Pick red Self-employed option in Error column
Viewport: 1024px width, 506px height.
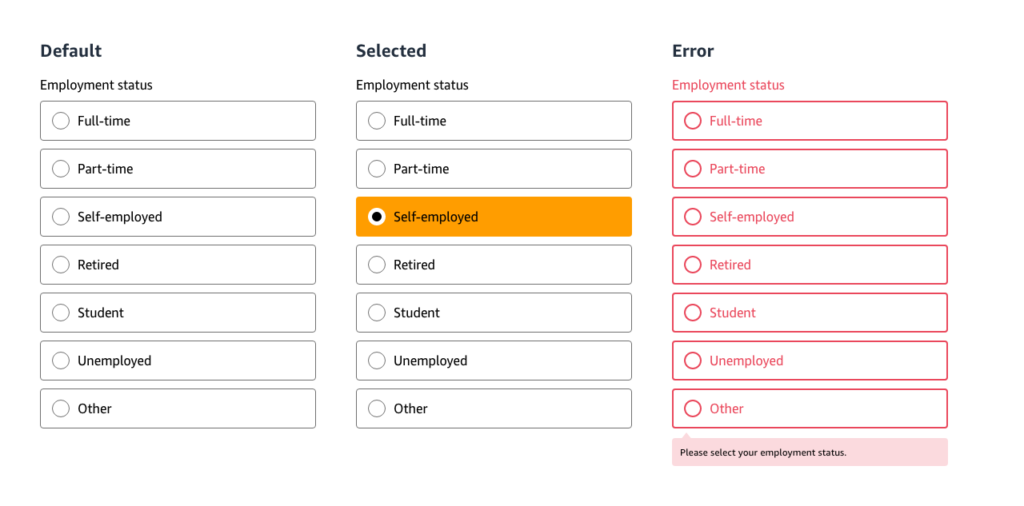[693, 217]
